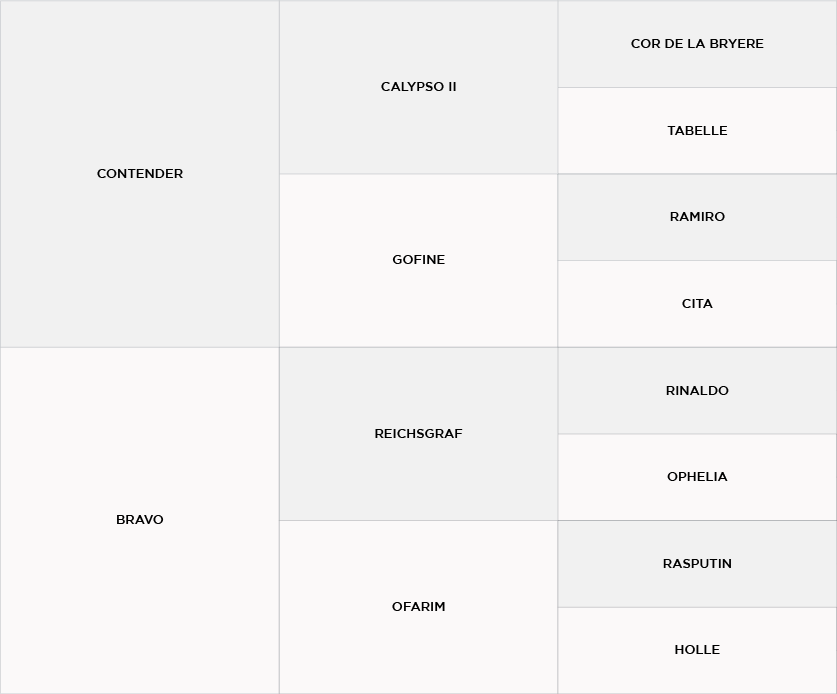Click the HOLLE cell

pyautogui.click(x=697, y=650)
